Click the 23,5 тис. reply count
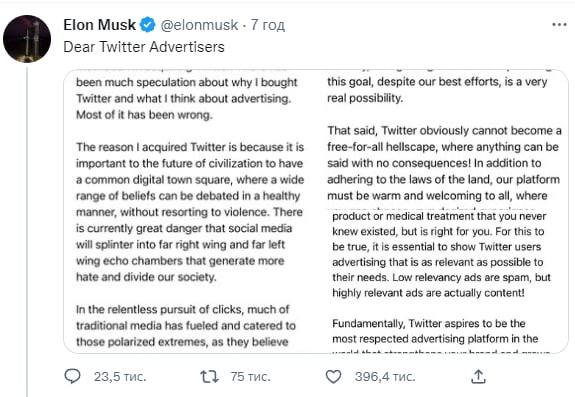Image resolution: width=575 pixels, height=397 pixels. (x=120, y=376)
